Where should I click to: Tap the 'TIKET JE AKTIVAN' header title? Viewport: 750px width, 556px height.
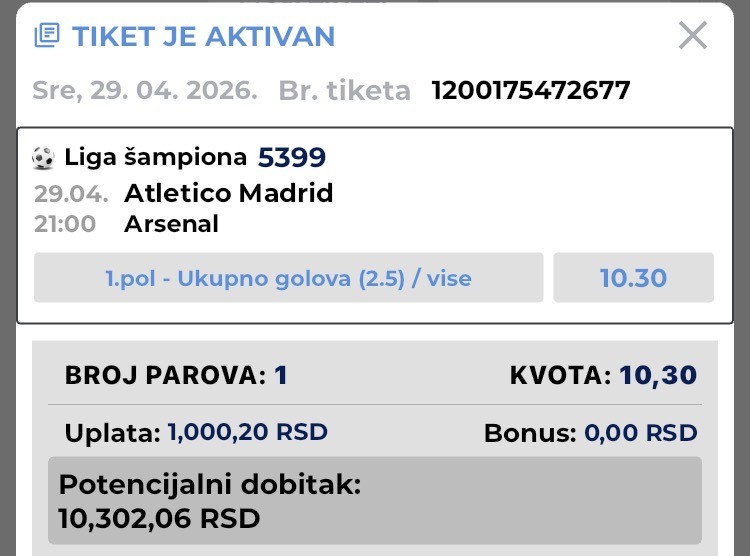(203, 37)
